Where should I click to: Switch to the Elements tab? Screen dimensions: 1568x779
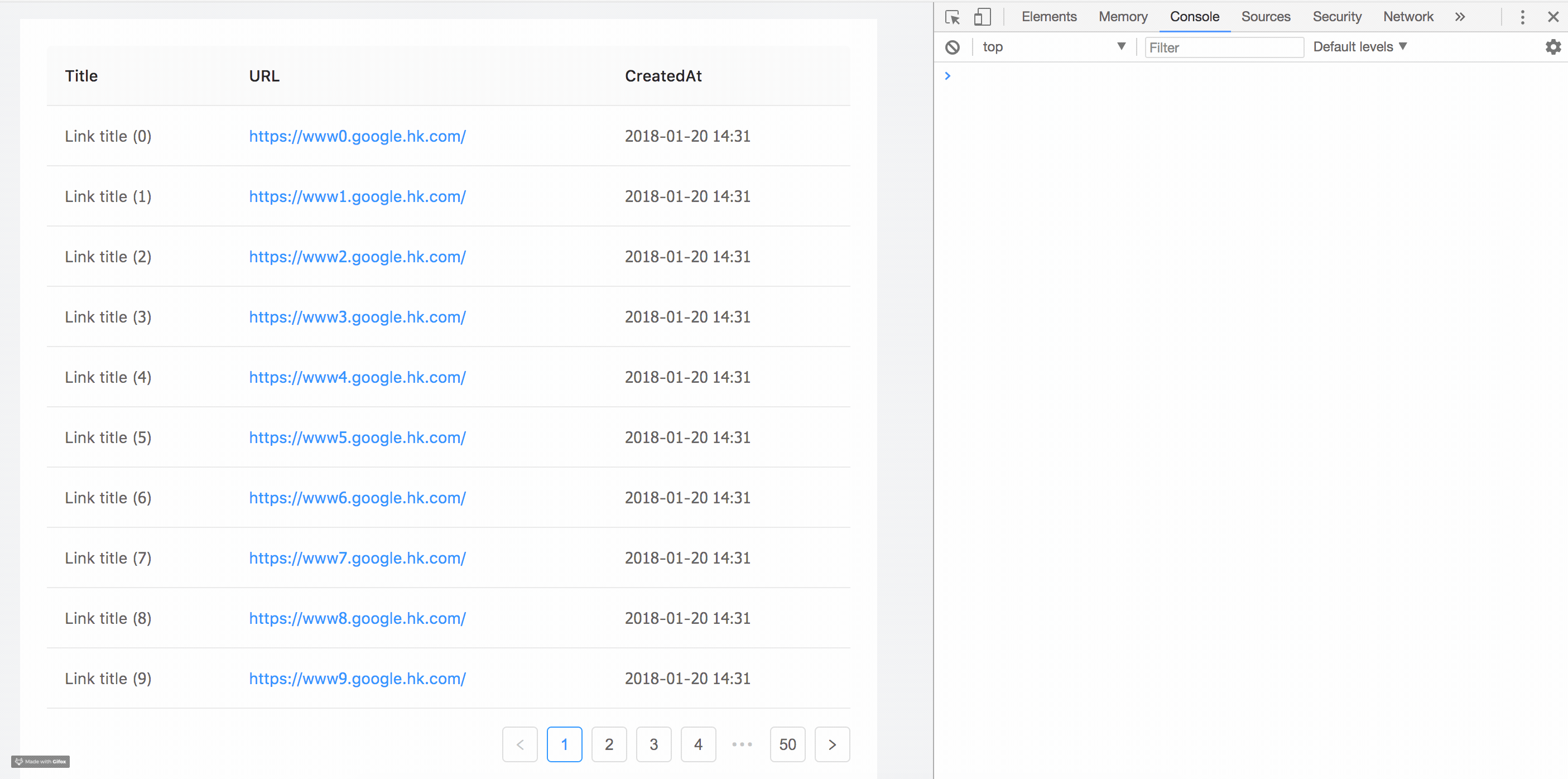click(1049, 17)
